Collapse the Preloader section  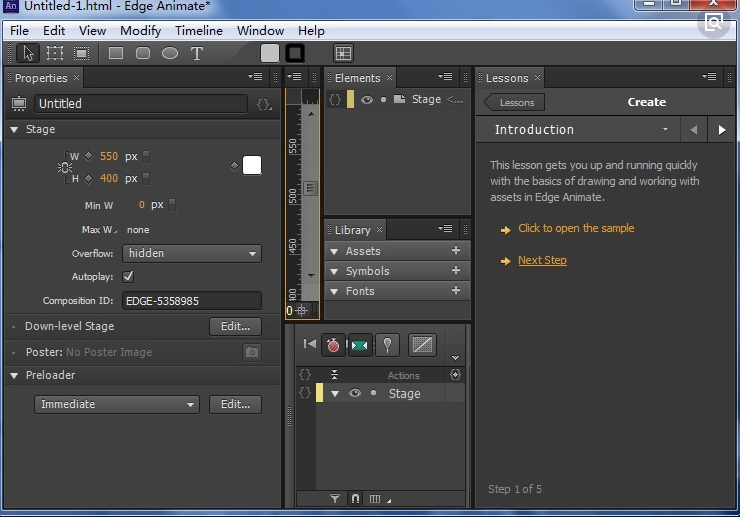coord(14,375)
